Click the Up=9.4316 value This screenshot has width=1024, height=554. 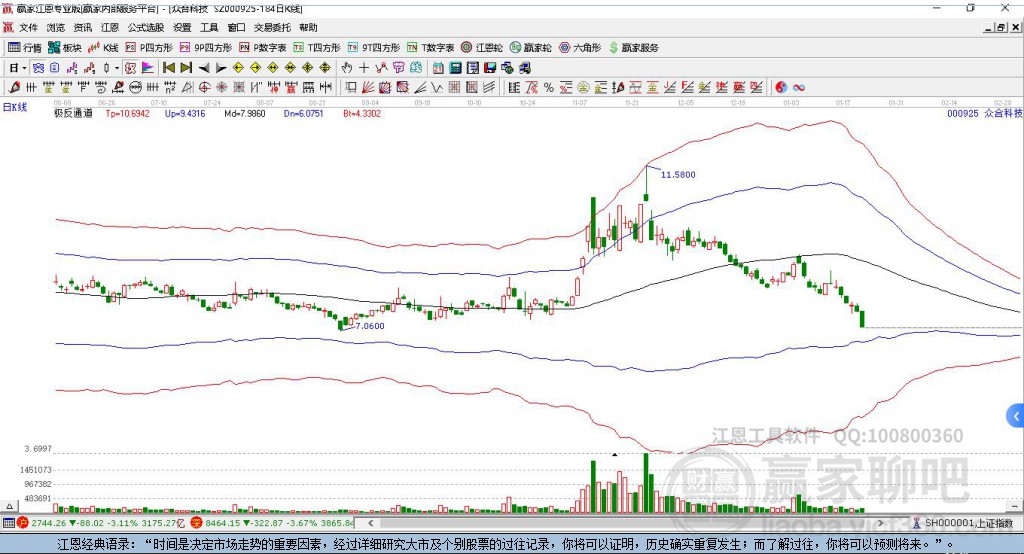tap(185, 113)
